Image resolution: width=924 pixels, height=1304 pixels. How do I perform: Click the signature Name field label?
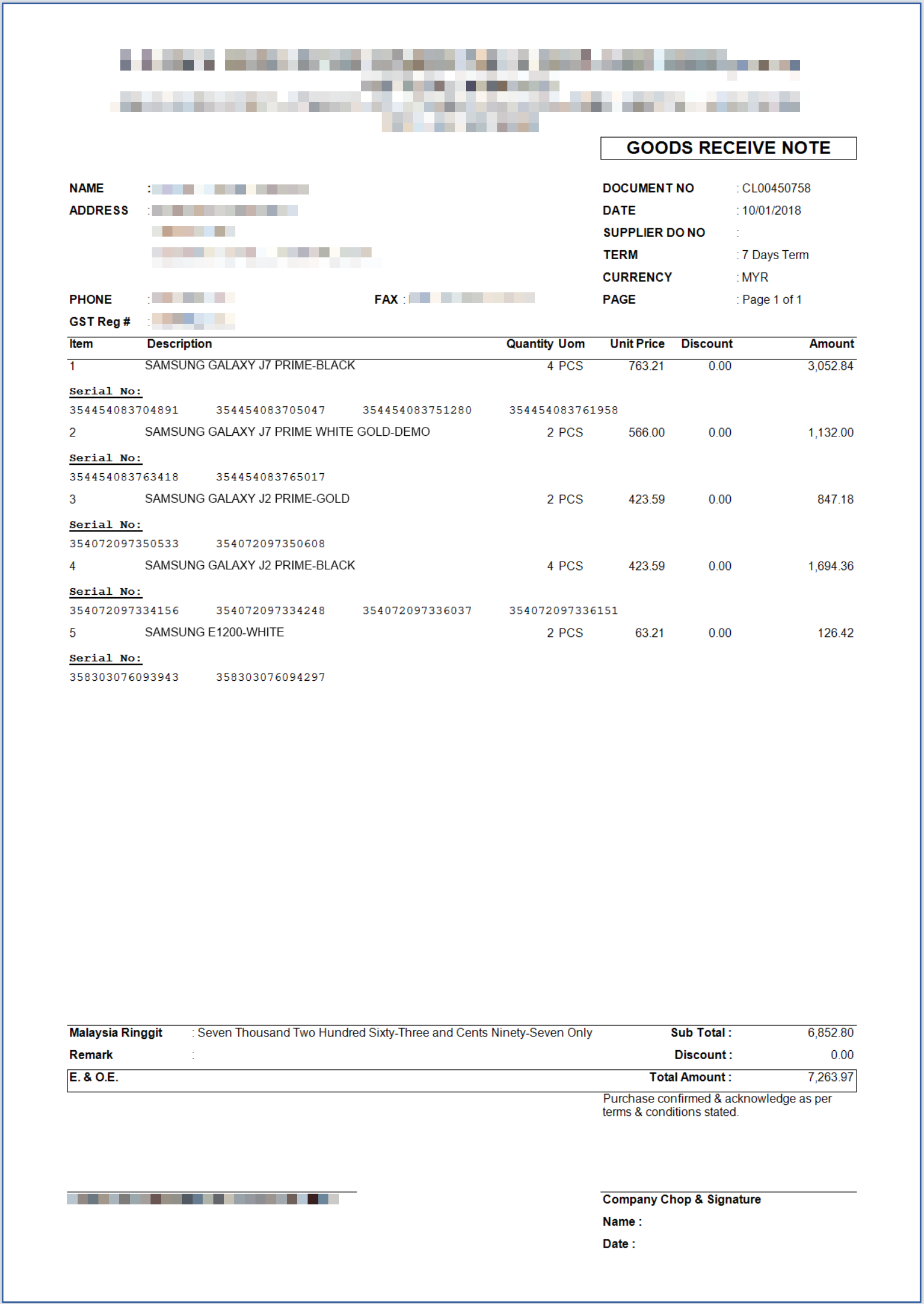click(x=622, y=1222)
